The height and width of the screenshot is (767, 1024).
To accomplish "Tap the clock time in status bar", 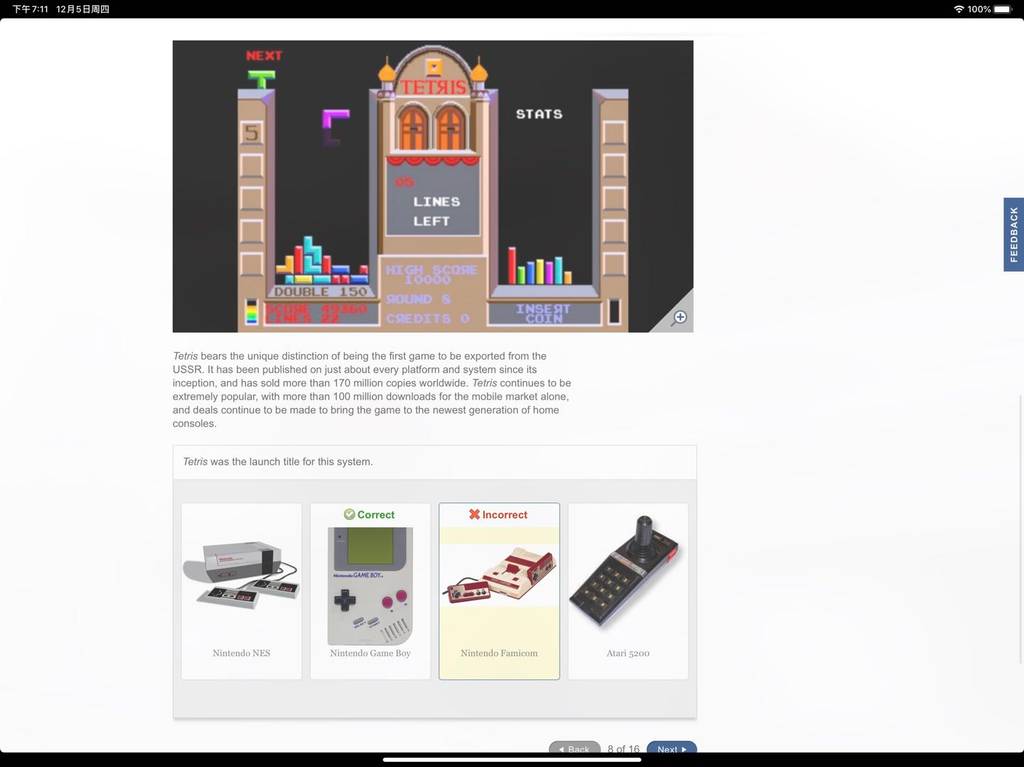I will (30, 9).
